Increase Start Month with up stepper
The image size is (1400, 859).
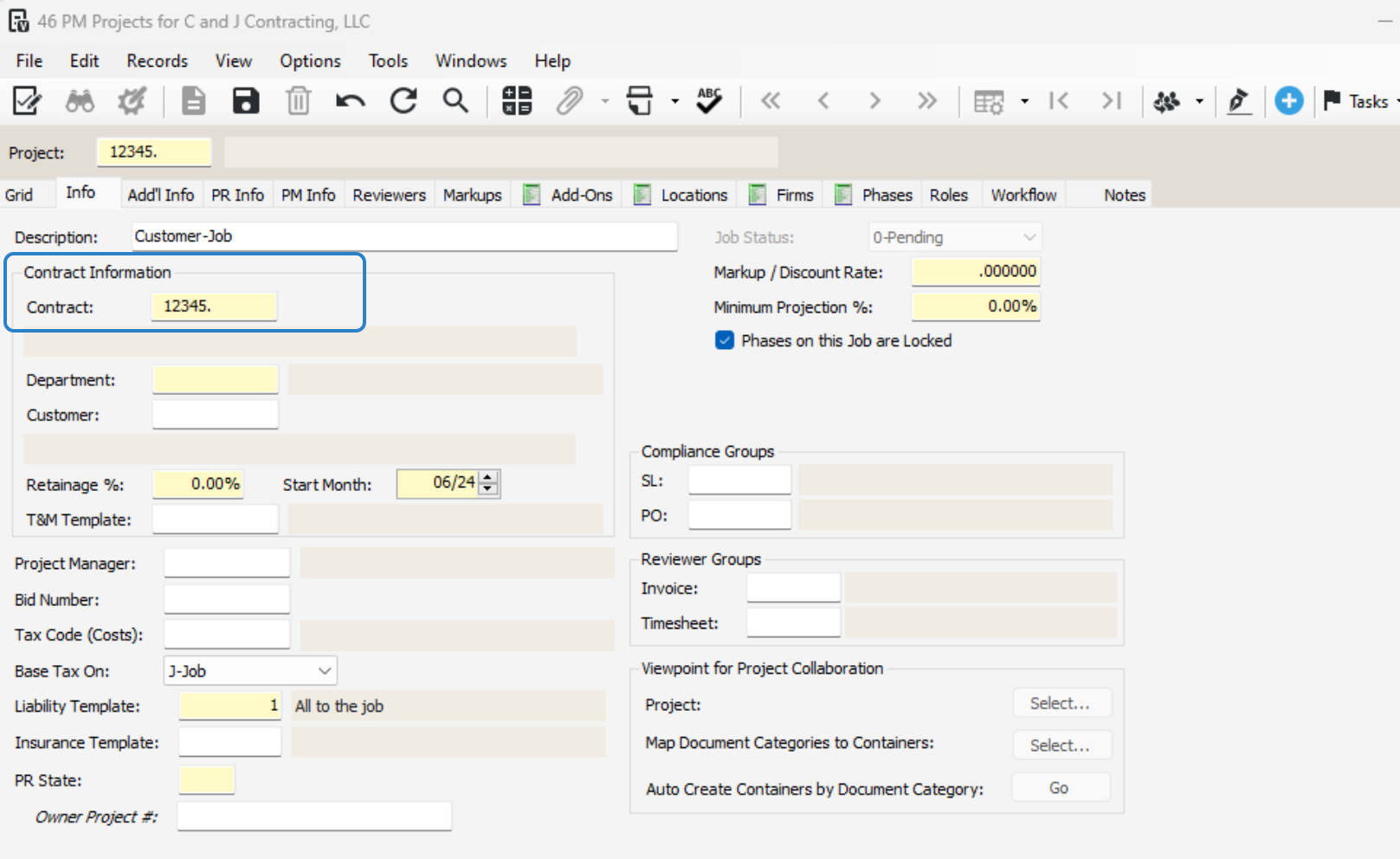(488, 477)
